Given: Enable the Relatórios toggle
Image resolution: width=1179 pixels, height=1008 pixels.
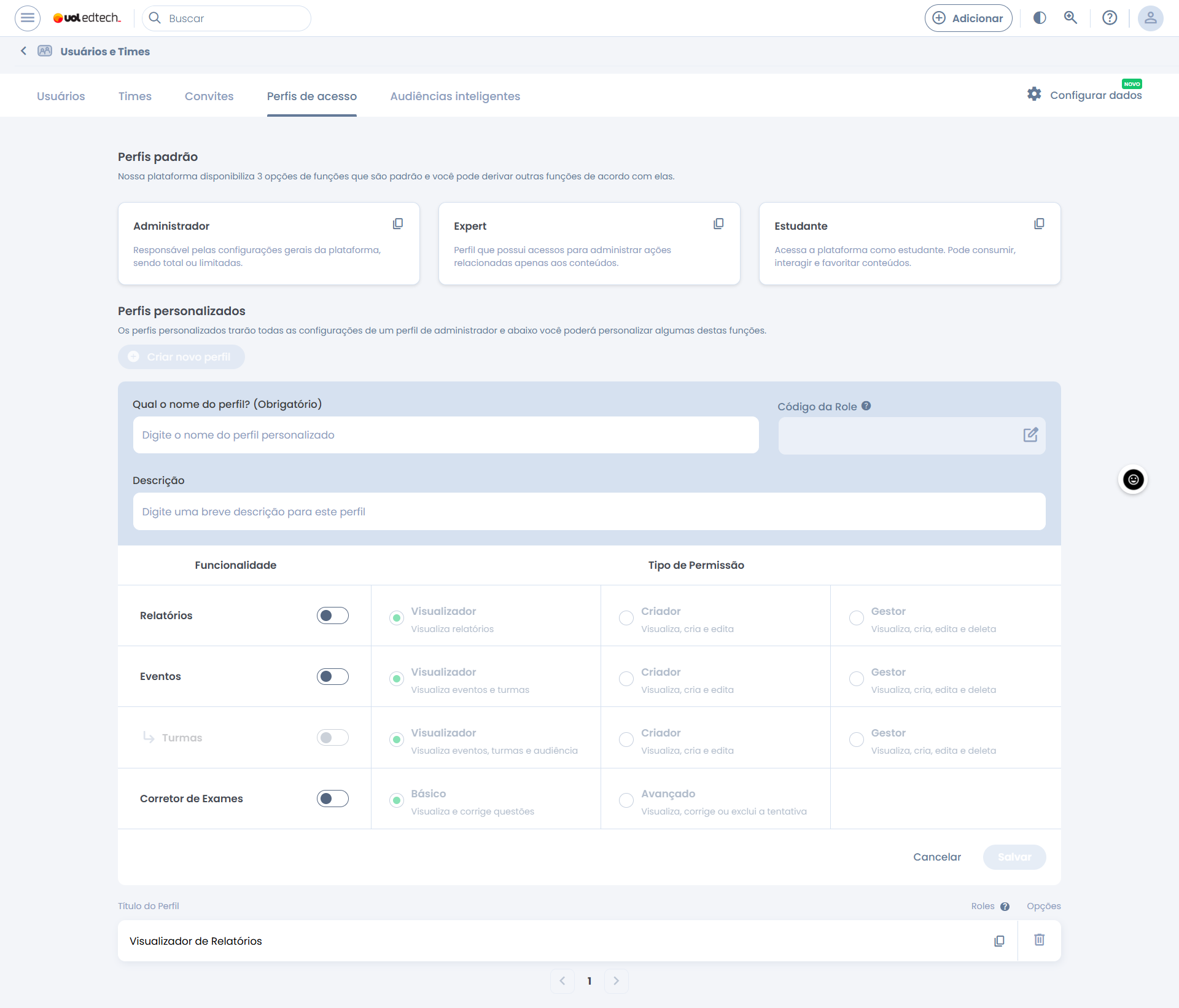Looking at the screenshot, I should pyautogui.click(x=332, y=615).
